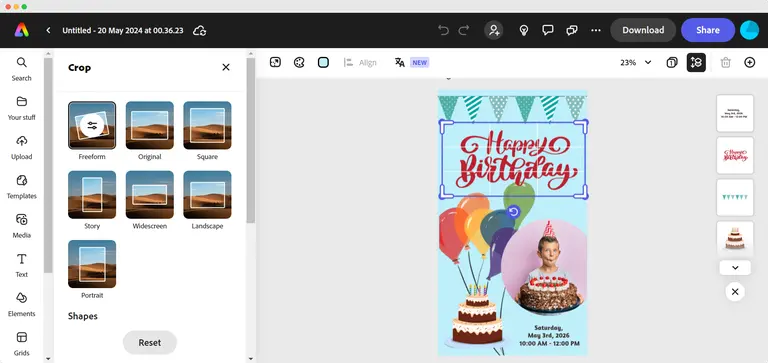Select the Original crop ratio
This screenshot has height=363, width=768.
[x=150, y=125]
